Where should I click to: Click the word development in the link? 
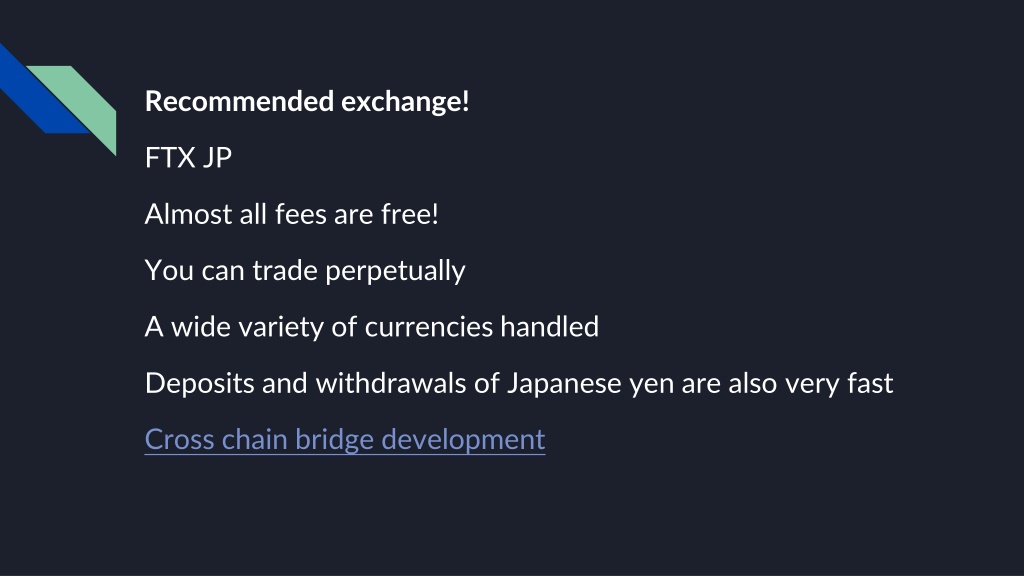[x=463, y=440]
